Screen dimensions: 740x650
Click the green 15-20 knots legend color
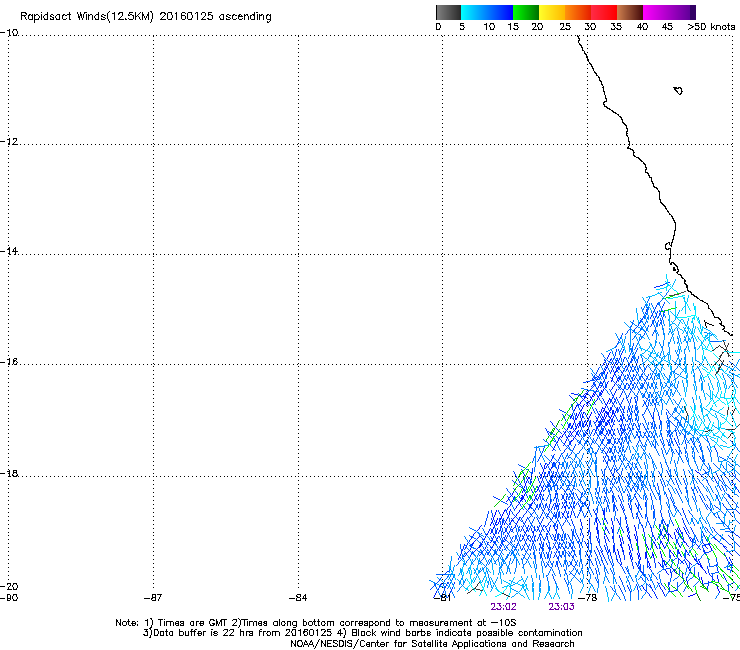point(526,12)
